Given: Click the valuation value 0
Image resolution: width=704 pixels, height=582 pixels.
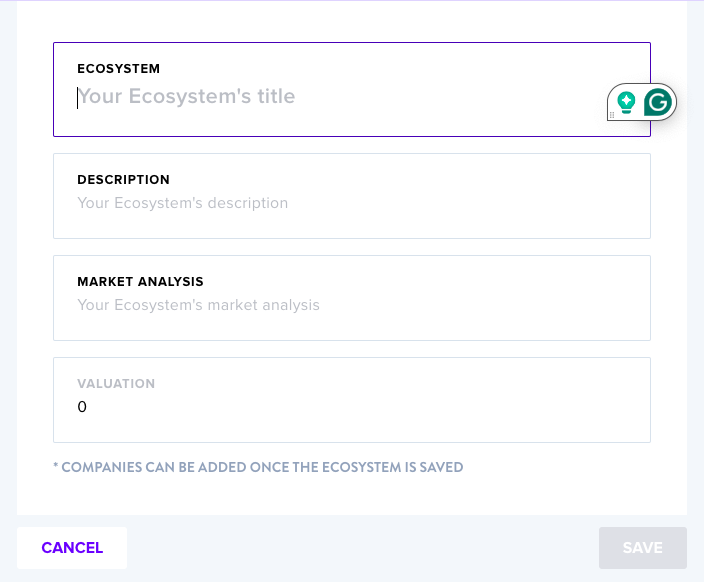Looking at the screenshot, I should click(82, 407).
